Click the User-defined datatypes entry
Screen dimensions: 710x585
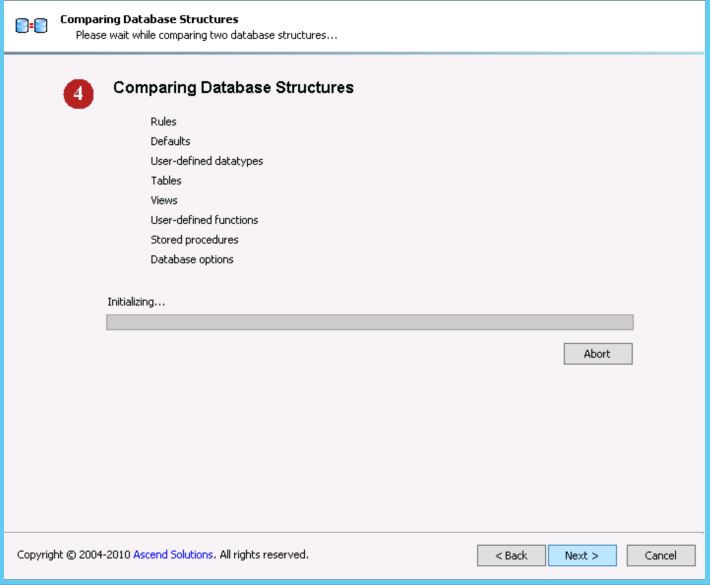tap(206, 161)
